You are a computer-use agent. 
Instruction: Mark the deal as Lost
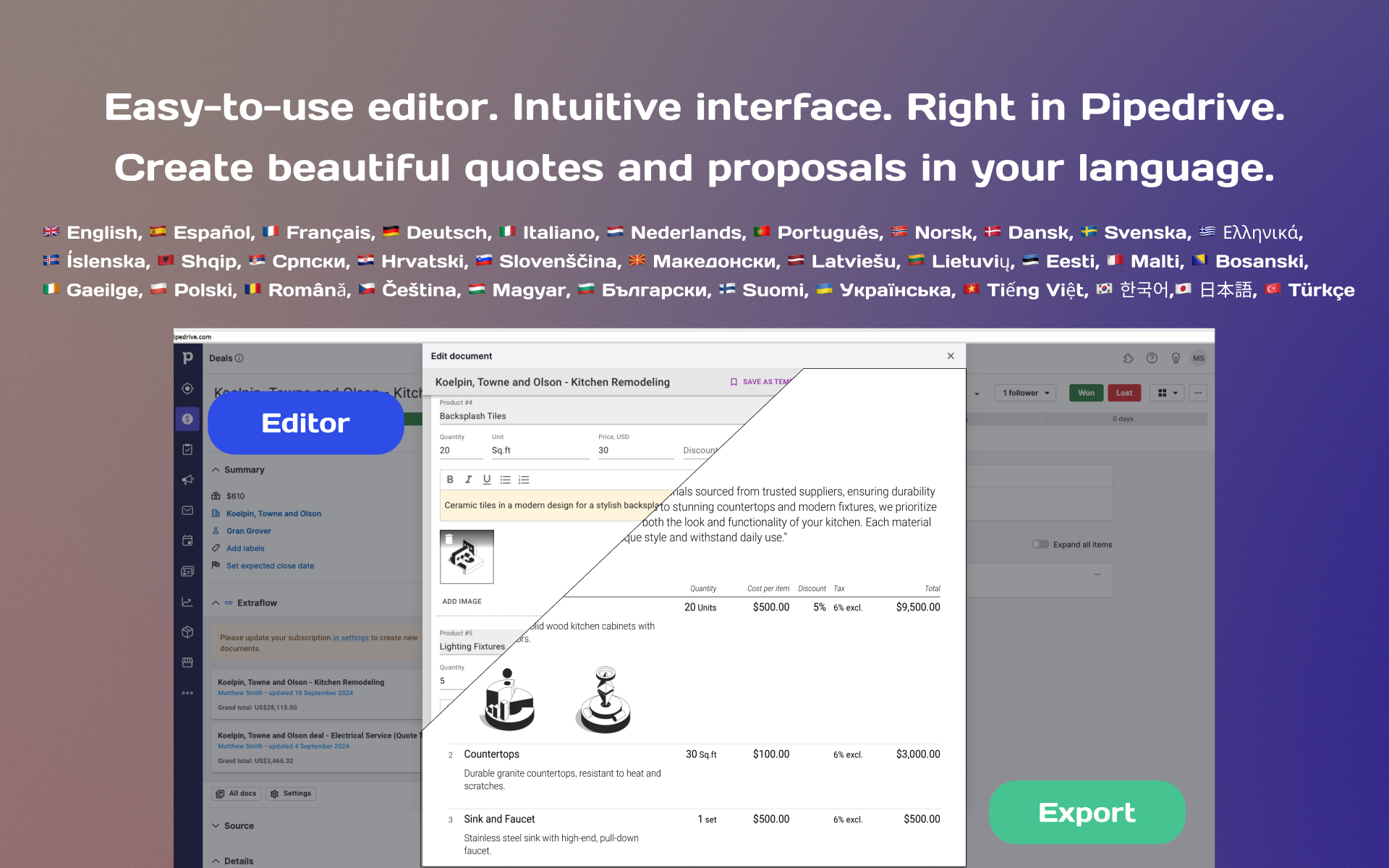click(1124, 393)
